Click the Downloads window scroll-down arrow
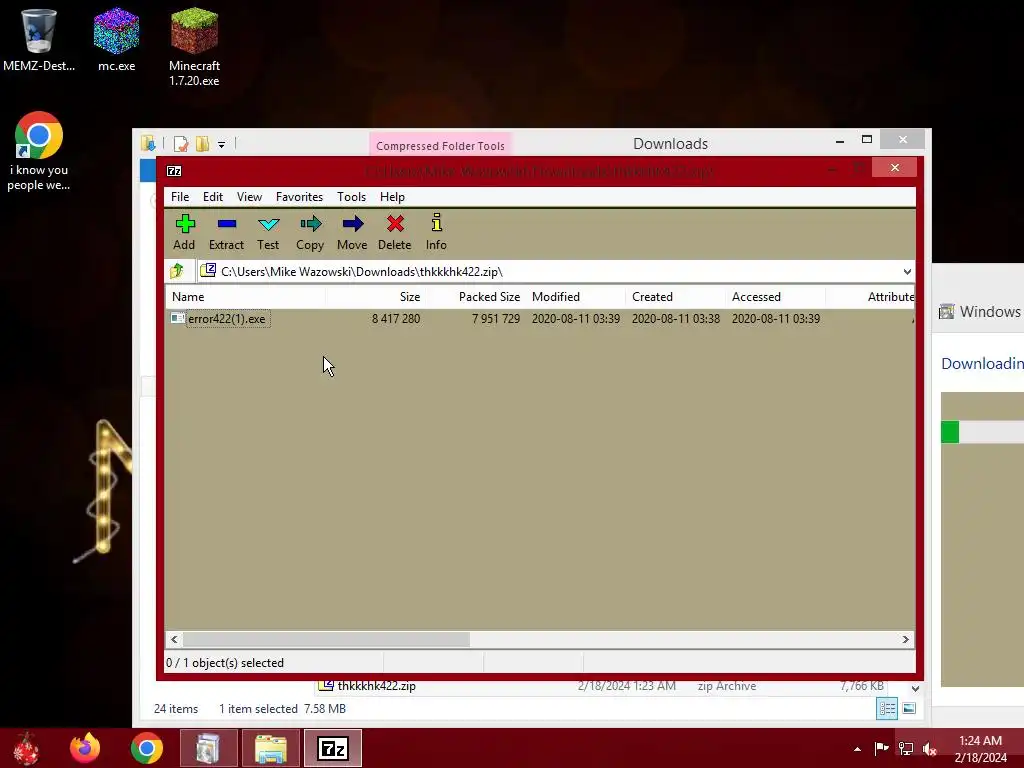This screenshot has width=1024, height=768. [x=915, y=688]
